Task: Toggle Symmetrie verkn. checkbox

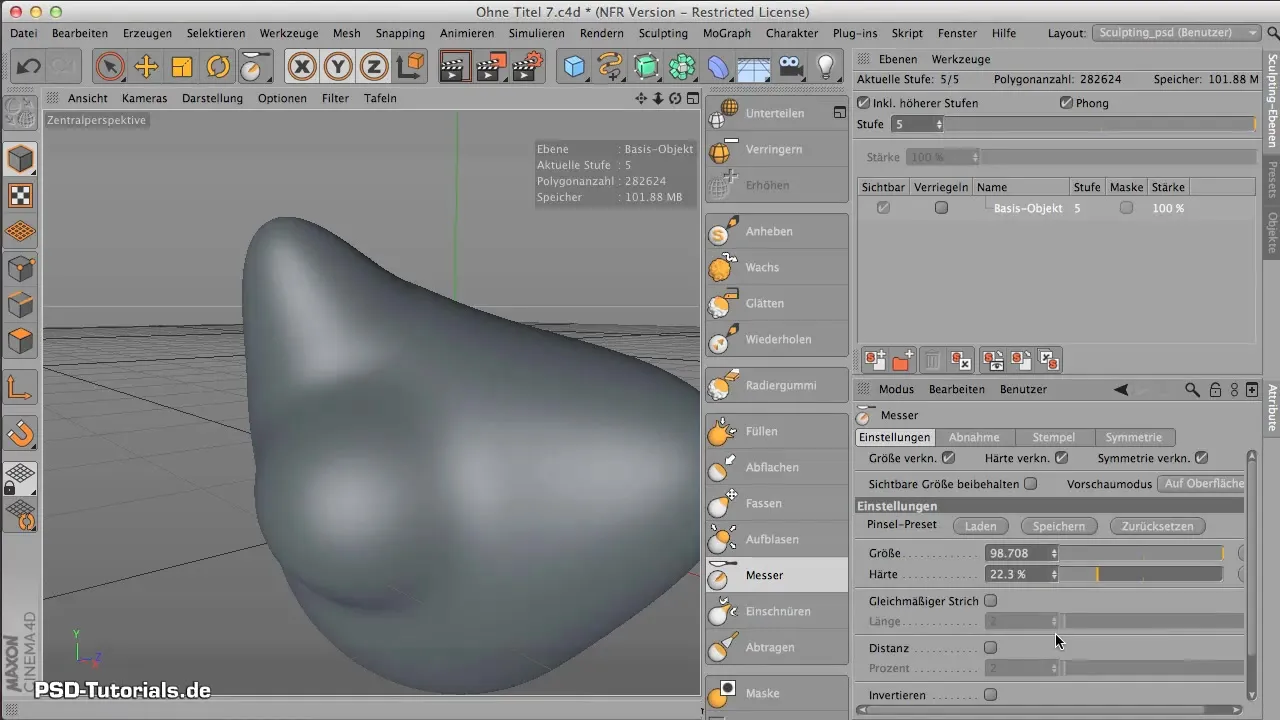Action: point(1202,459)
